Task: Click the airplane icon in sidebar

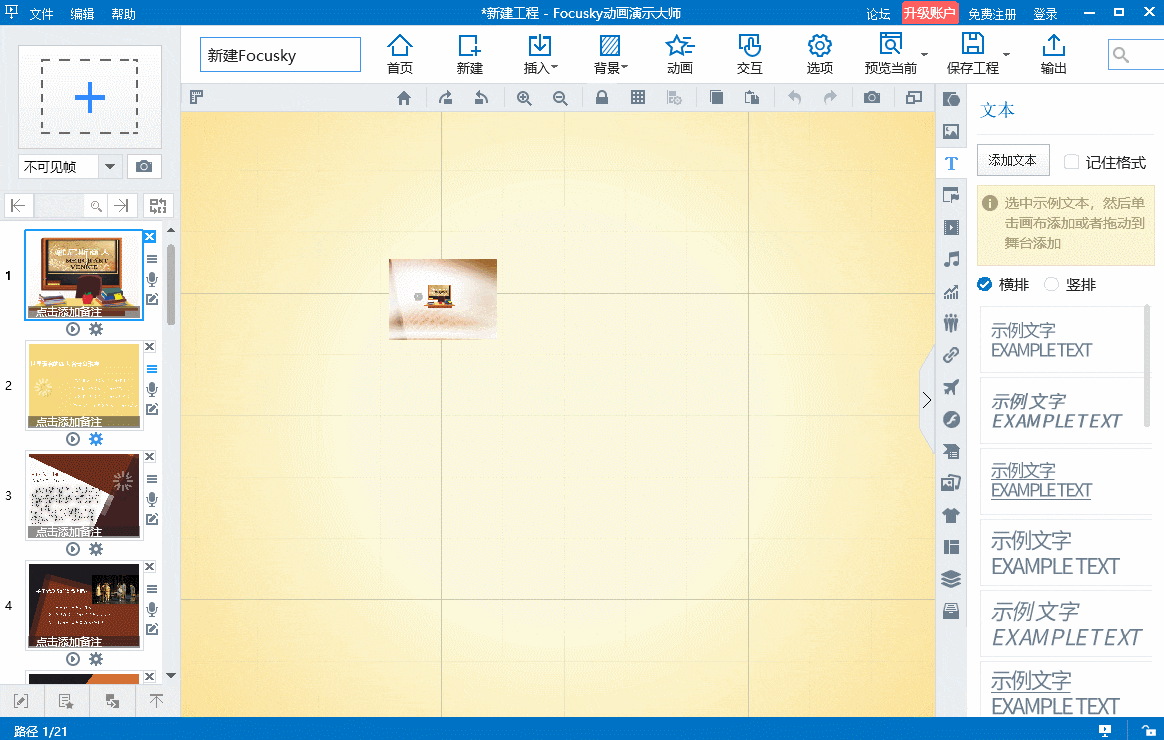Action: tap(951, 388)
